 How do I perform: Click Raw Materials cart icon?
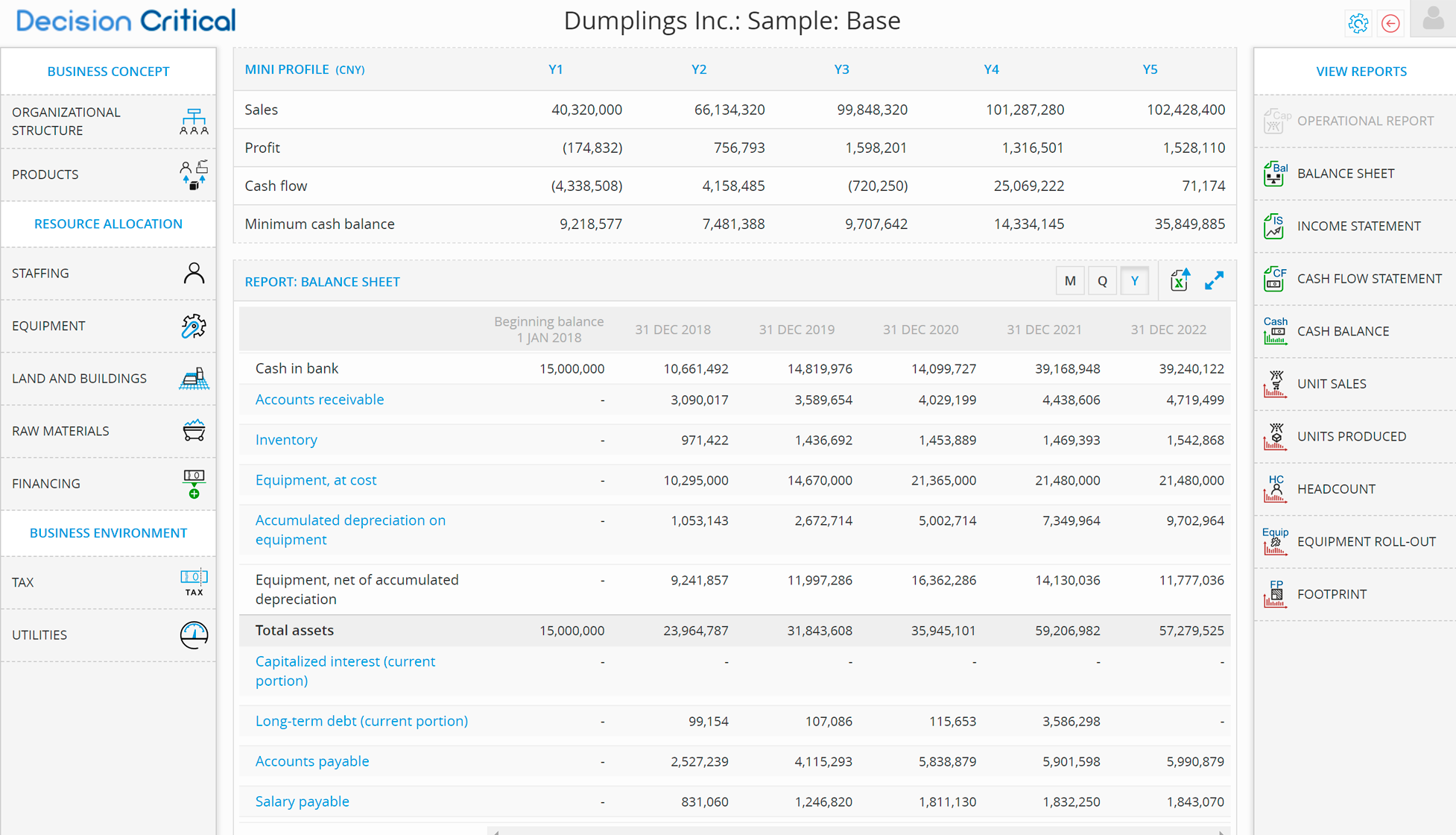tap(194, 431)
